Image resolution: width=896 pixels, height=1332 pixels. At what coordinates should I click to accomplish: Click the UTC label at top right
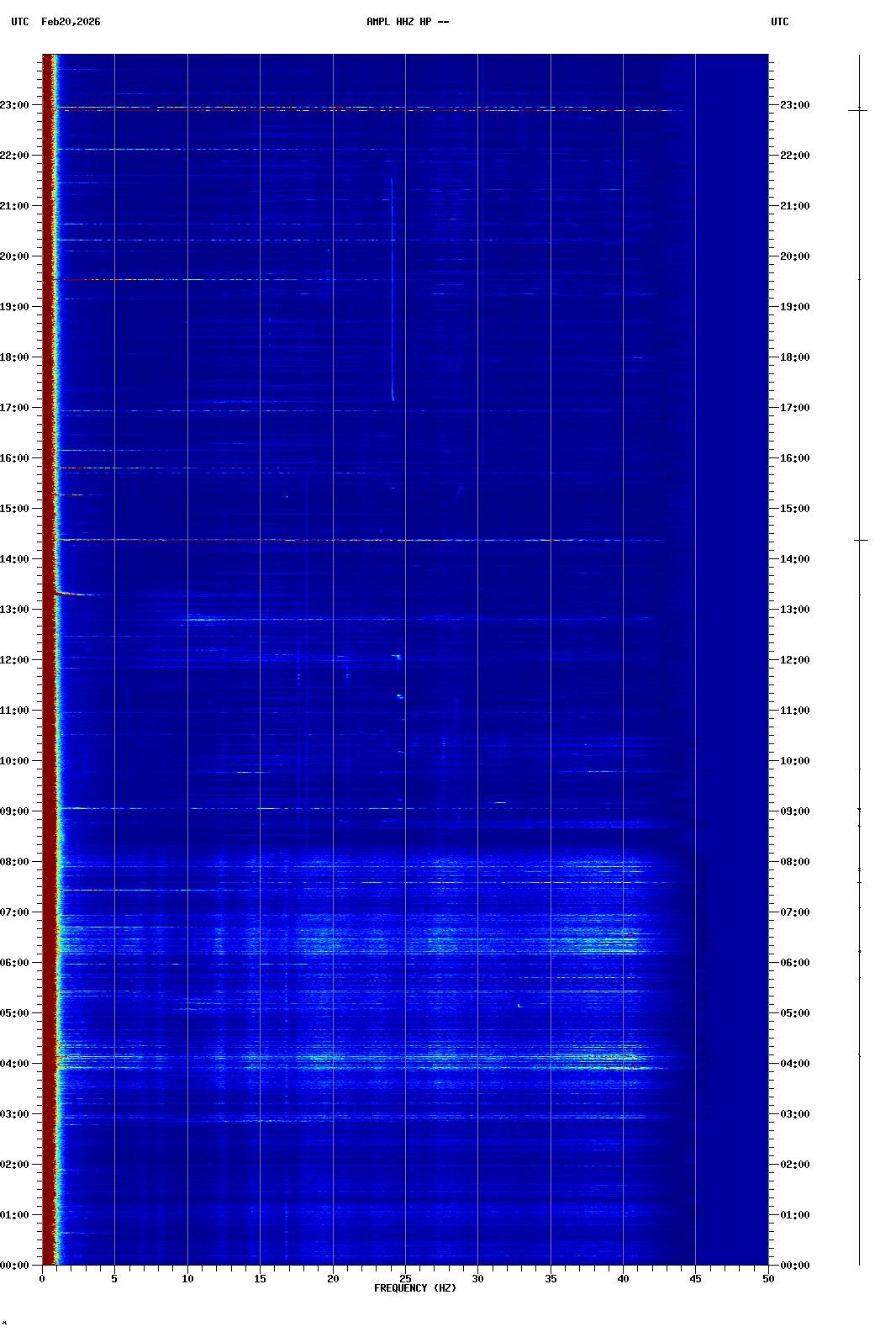(779, 22)
